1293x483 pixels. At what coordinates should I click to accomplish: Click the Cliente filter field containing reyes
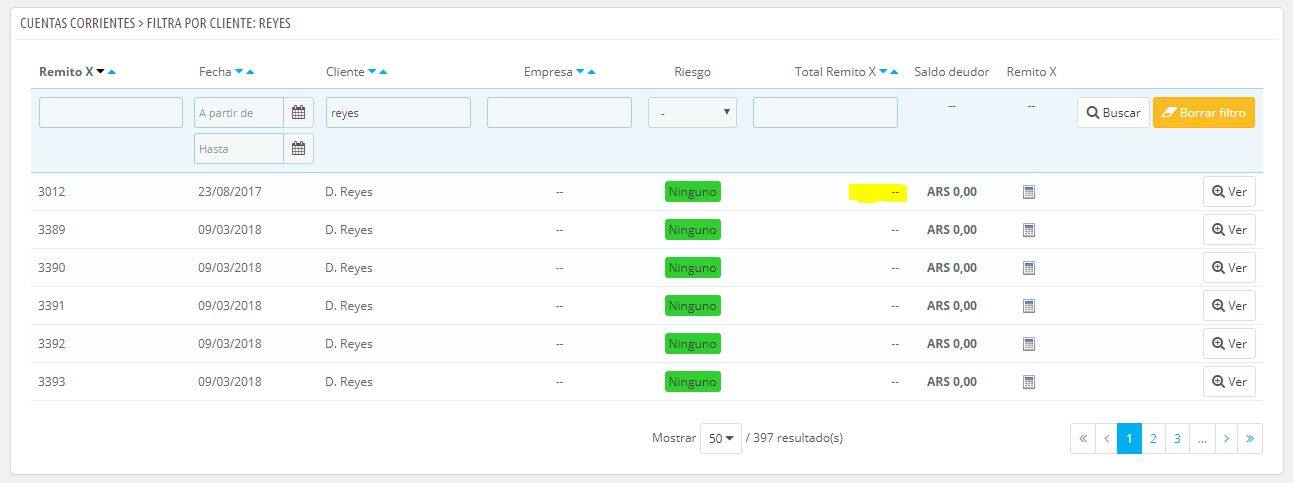coord(398,112)
